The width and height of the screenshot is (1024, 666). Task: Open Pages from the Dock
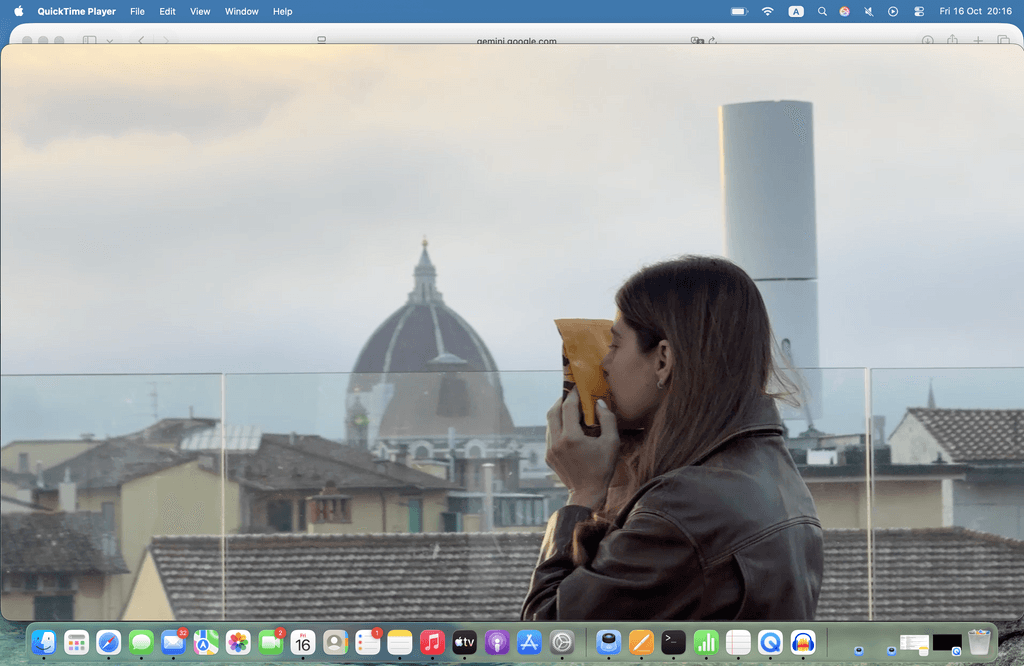[x=641, y=642]
